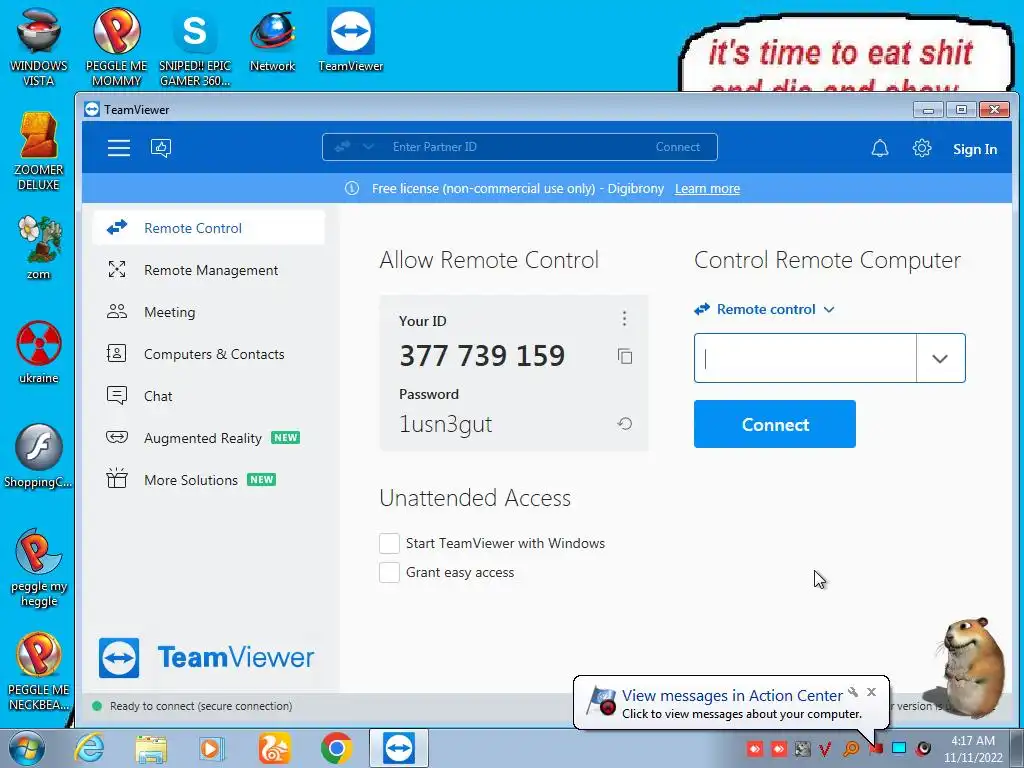Open the TeamViewer hamburger menu

pyautogui.click(x=119, y=148)
